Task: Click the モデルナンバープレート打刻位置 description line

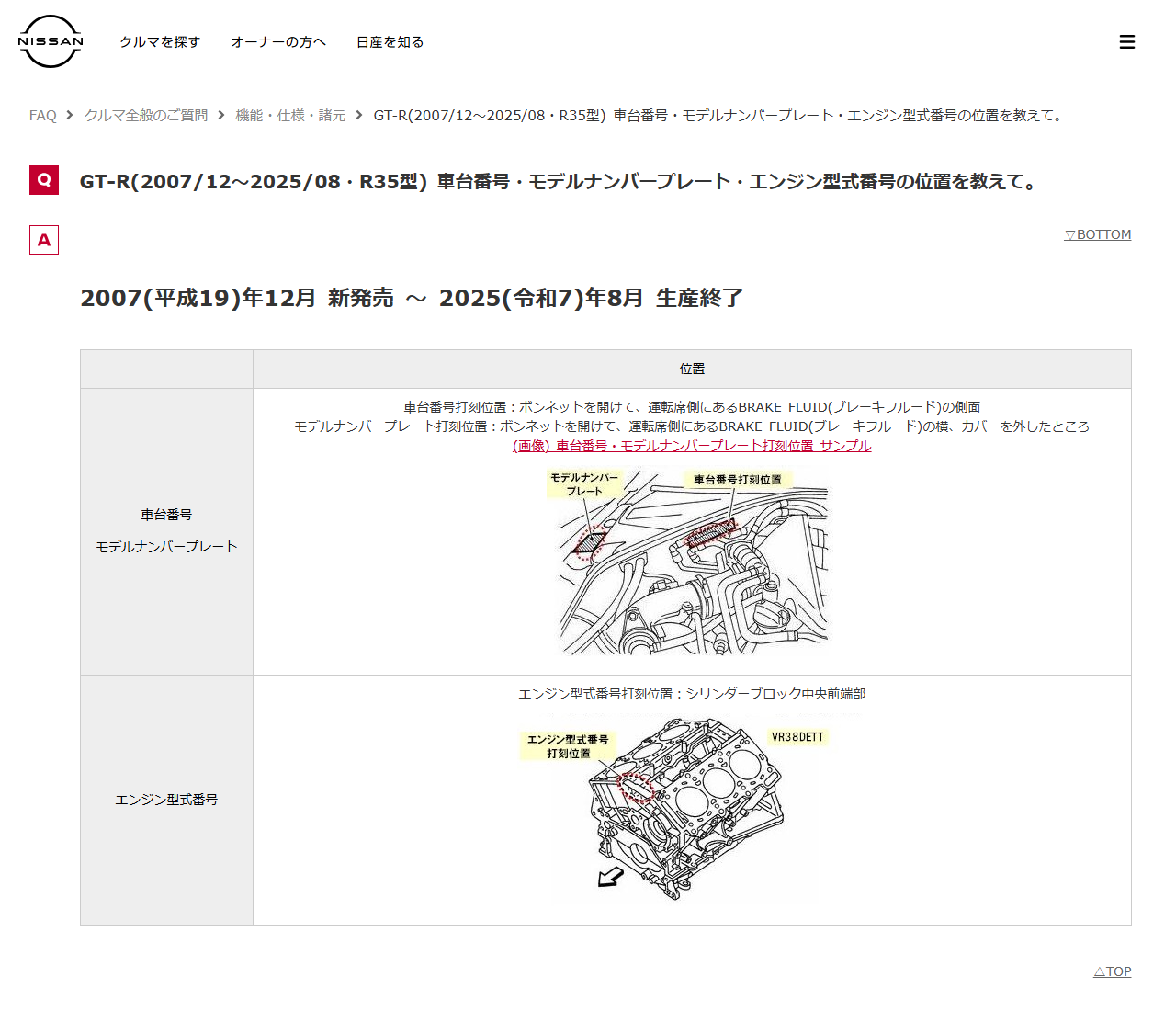Action: (692, 426)
